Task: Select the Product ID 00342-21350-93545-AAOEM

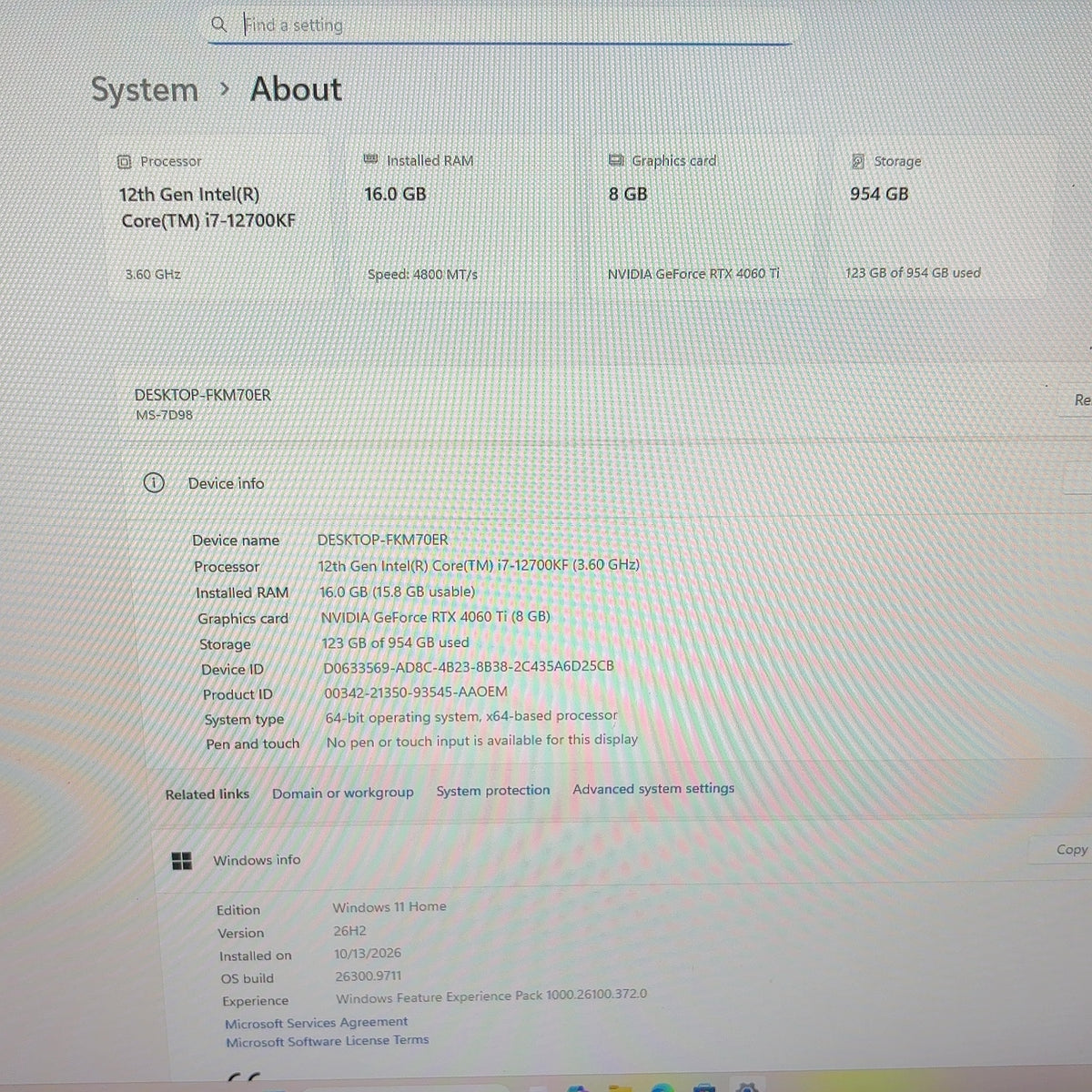Action: 416,693
